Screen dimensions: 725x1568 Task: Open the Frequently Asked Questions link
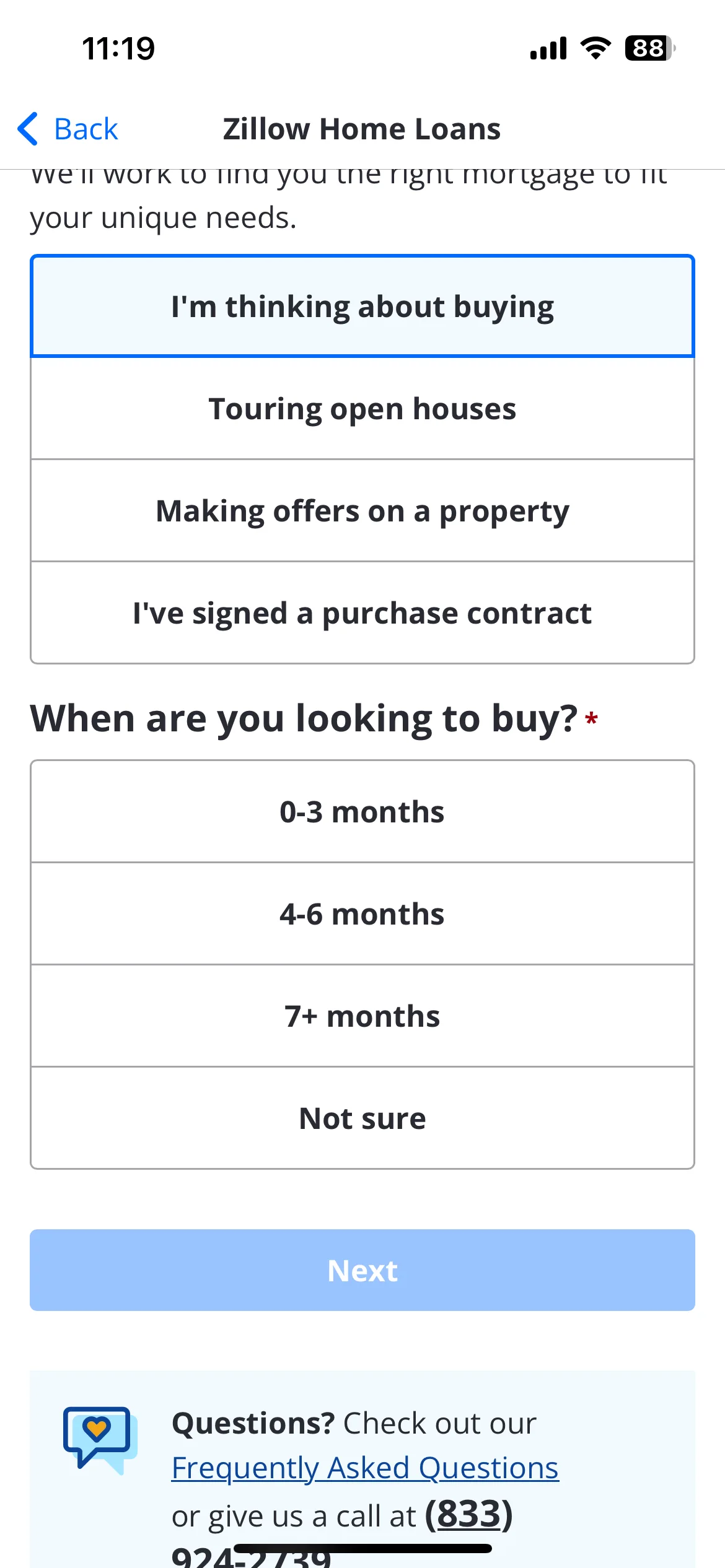tap(365, 1468)
